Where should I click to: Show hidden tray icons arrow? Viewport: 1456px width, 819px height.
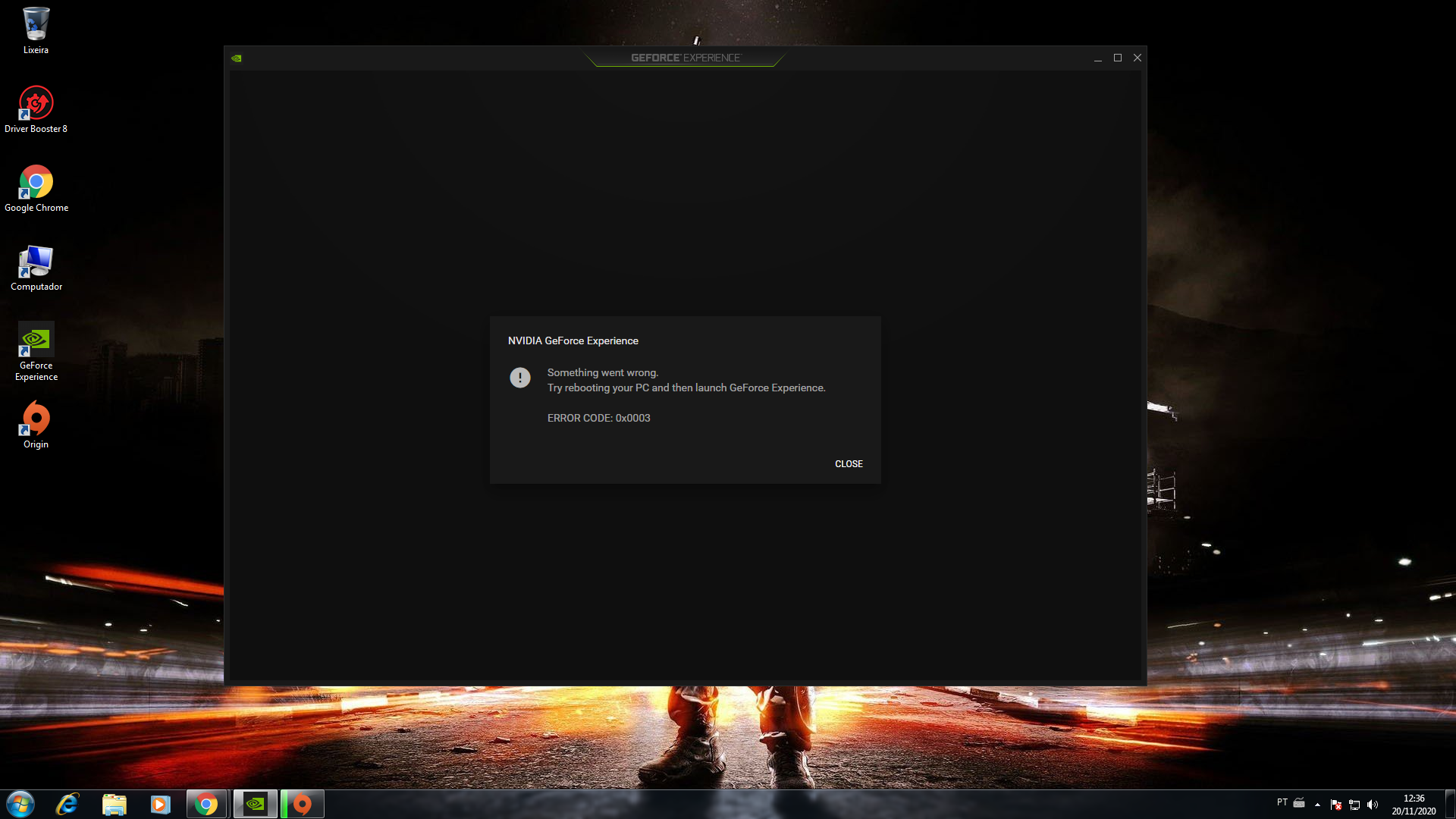(1318, 805)
